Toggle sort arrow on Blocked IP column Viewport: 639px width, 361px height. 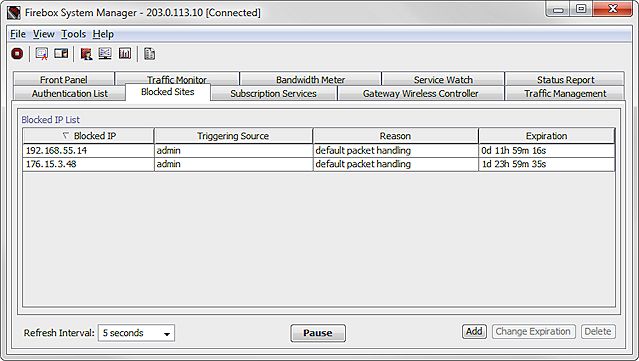tap(66, 135)
